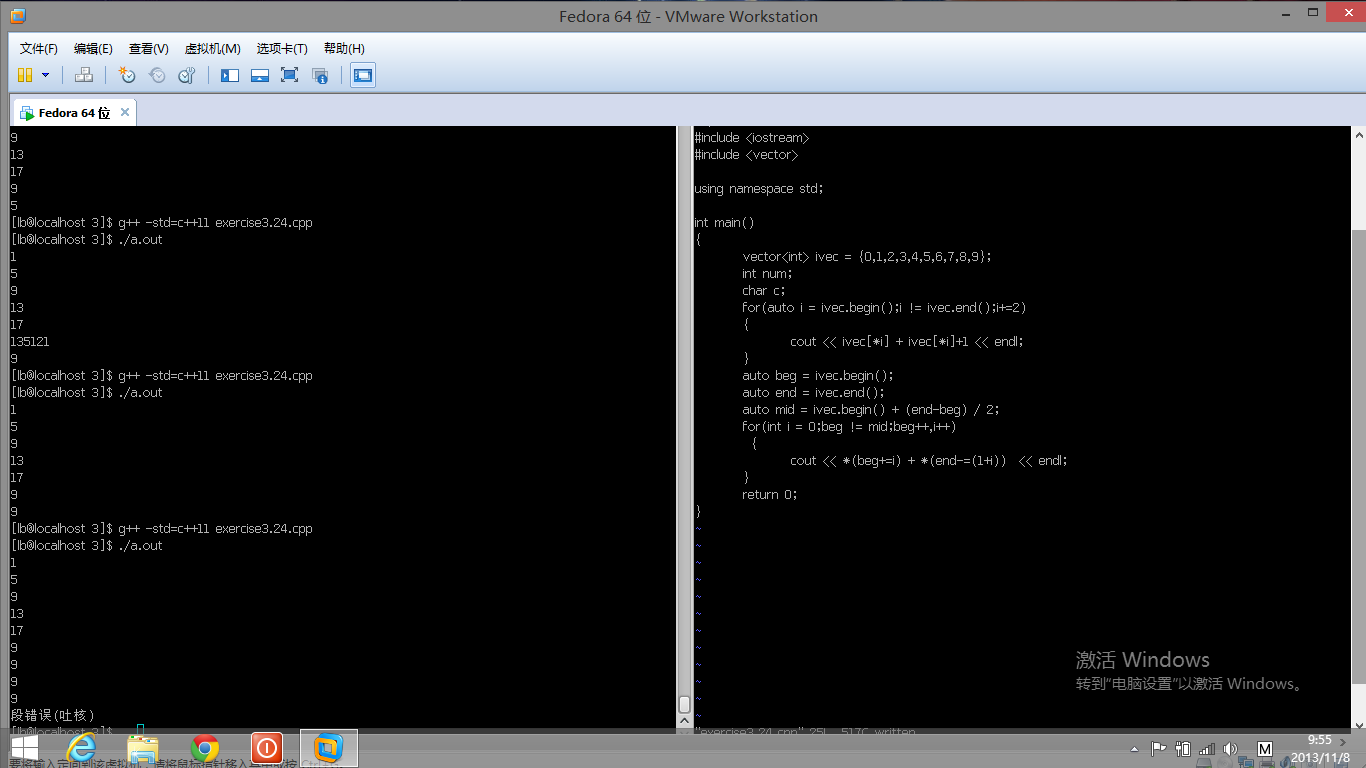This screenshot has width=1366, height=768.
Task: Open the power options dropdown arrow
Action: point(45,75)
